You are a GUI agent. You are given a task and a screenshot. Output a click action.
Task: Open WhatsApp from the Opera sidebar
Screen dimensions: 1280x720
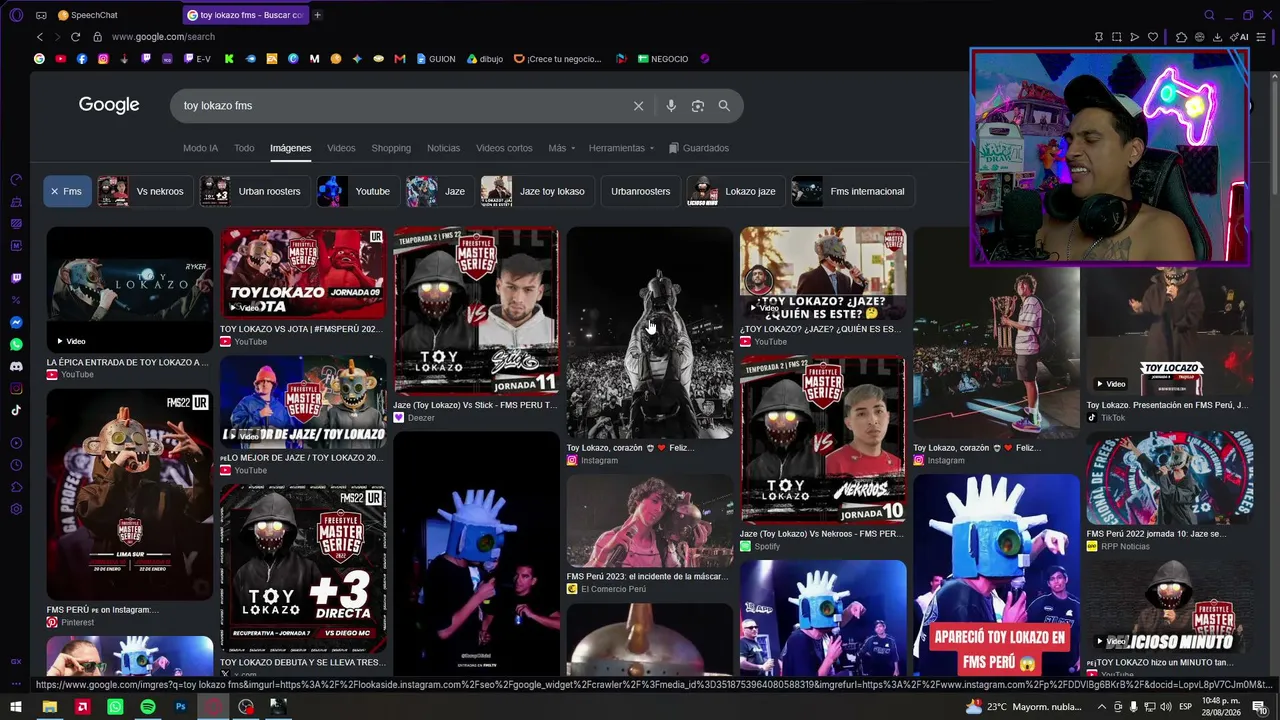coord(16,344)
